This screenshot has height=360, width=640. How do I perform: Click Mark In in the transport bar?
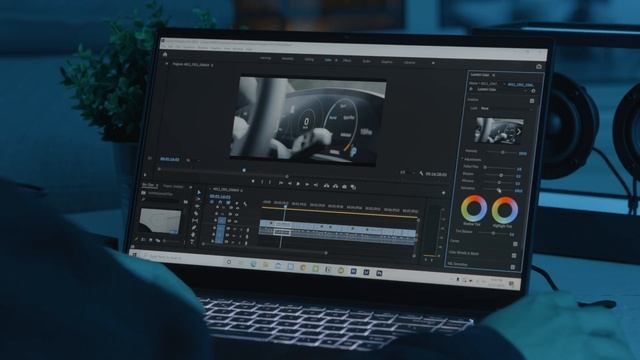[262, 182]
